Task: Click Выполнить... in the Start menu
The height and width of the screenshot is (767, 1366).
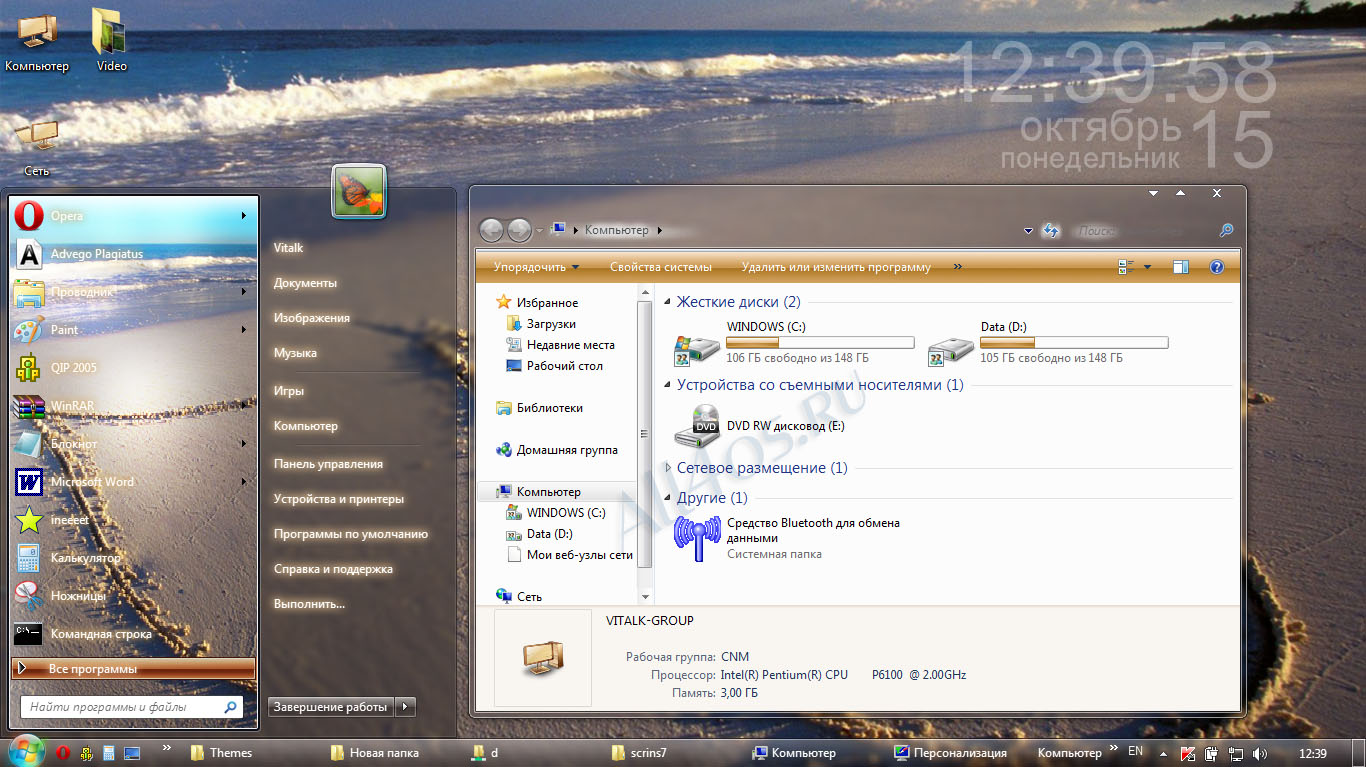Action: pyautogui.click(x=309, y=604)
